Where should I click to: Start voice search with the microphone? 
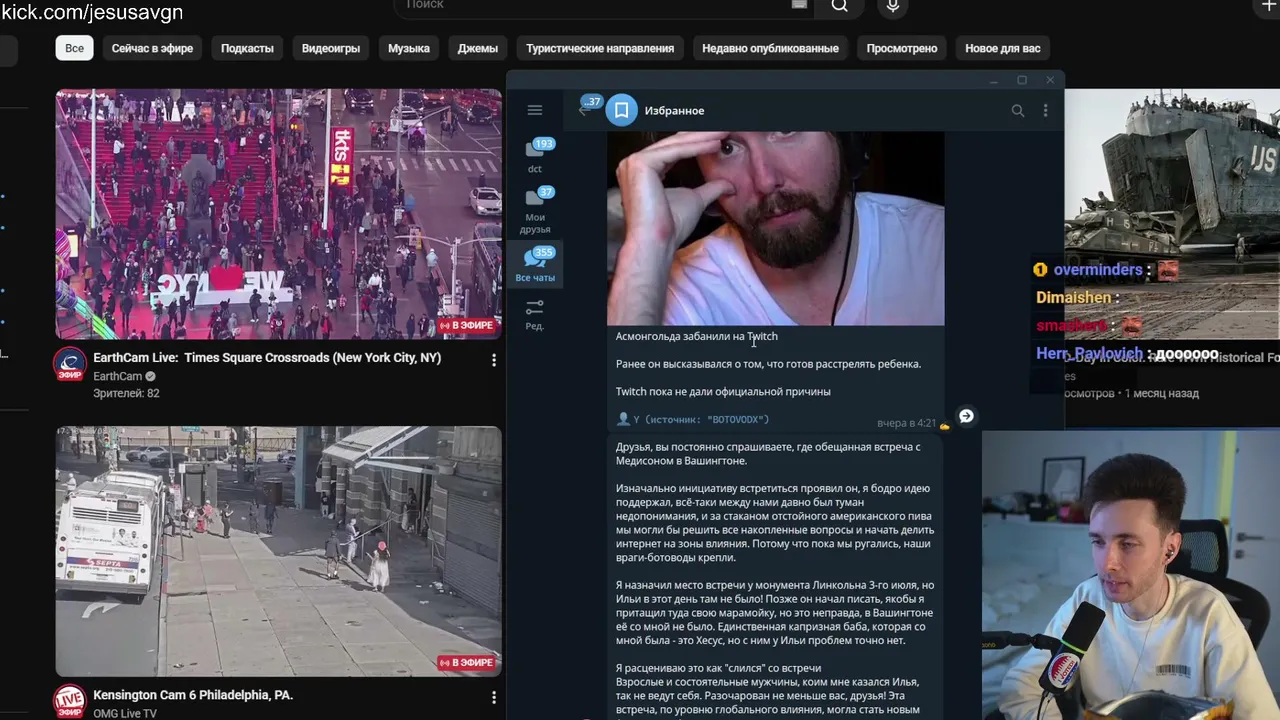coord(893,6)
